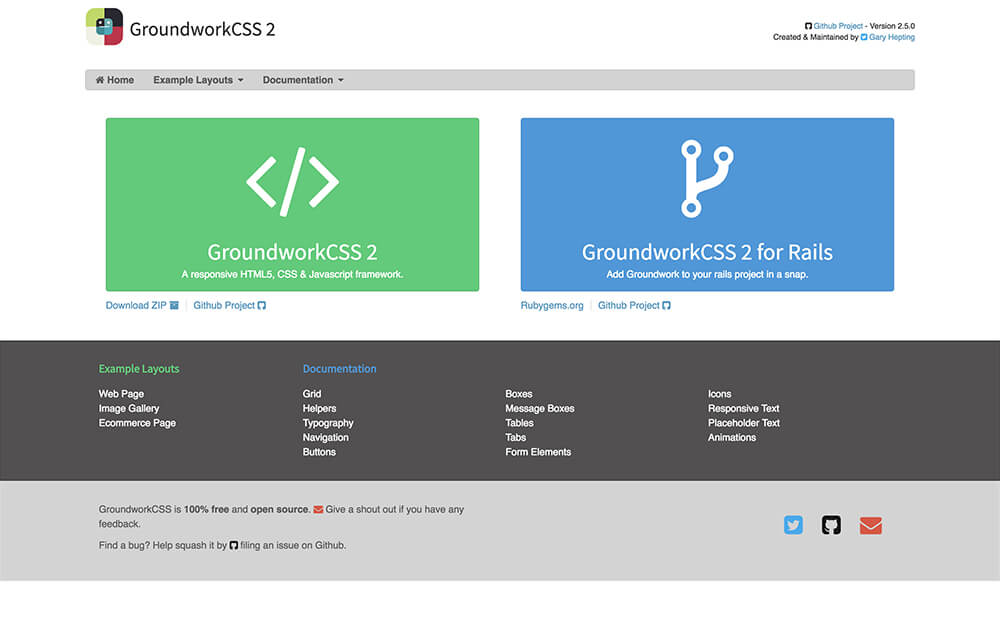This screenshot has height=625, width=1000.
Task: Open the Placeholder Text footer link
Action: coord(744,423)
